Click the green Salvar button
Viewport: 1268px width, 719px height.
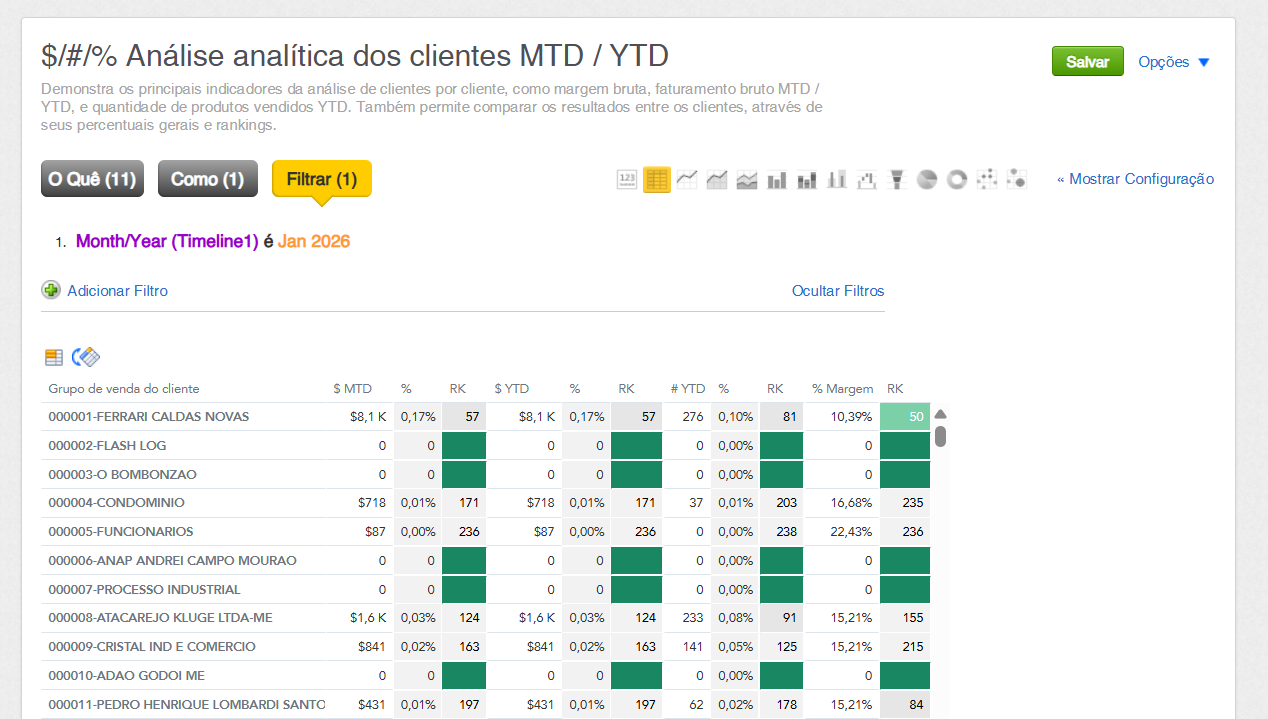click(1087, 62)
